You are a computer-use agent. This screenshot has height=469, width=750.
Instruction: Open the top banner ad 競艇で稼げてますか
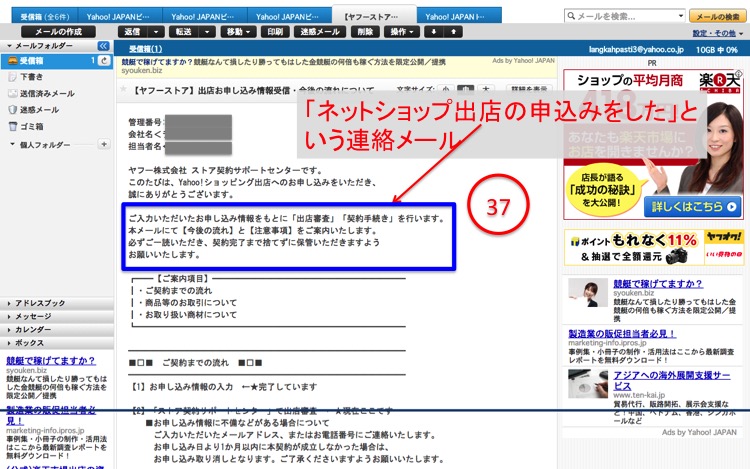click(x=283, y=62)
